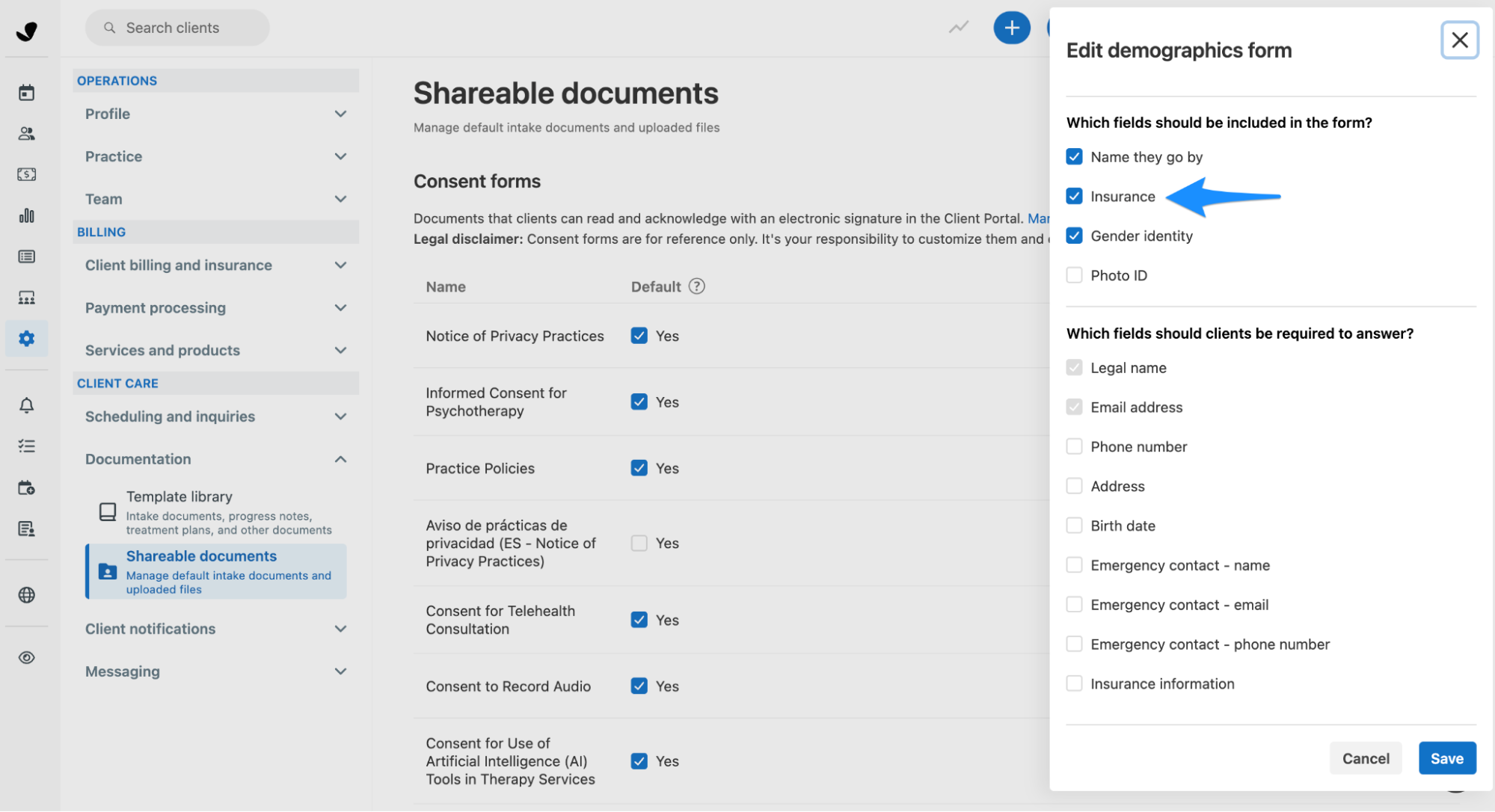Select the settings gear icon in the sidebar
Image resolution: width=1495 pixels, height=812 pixels.
(26, 339)
